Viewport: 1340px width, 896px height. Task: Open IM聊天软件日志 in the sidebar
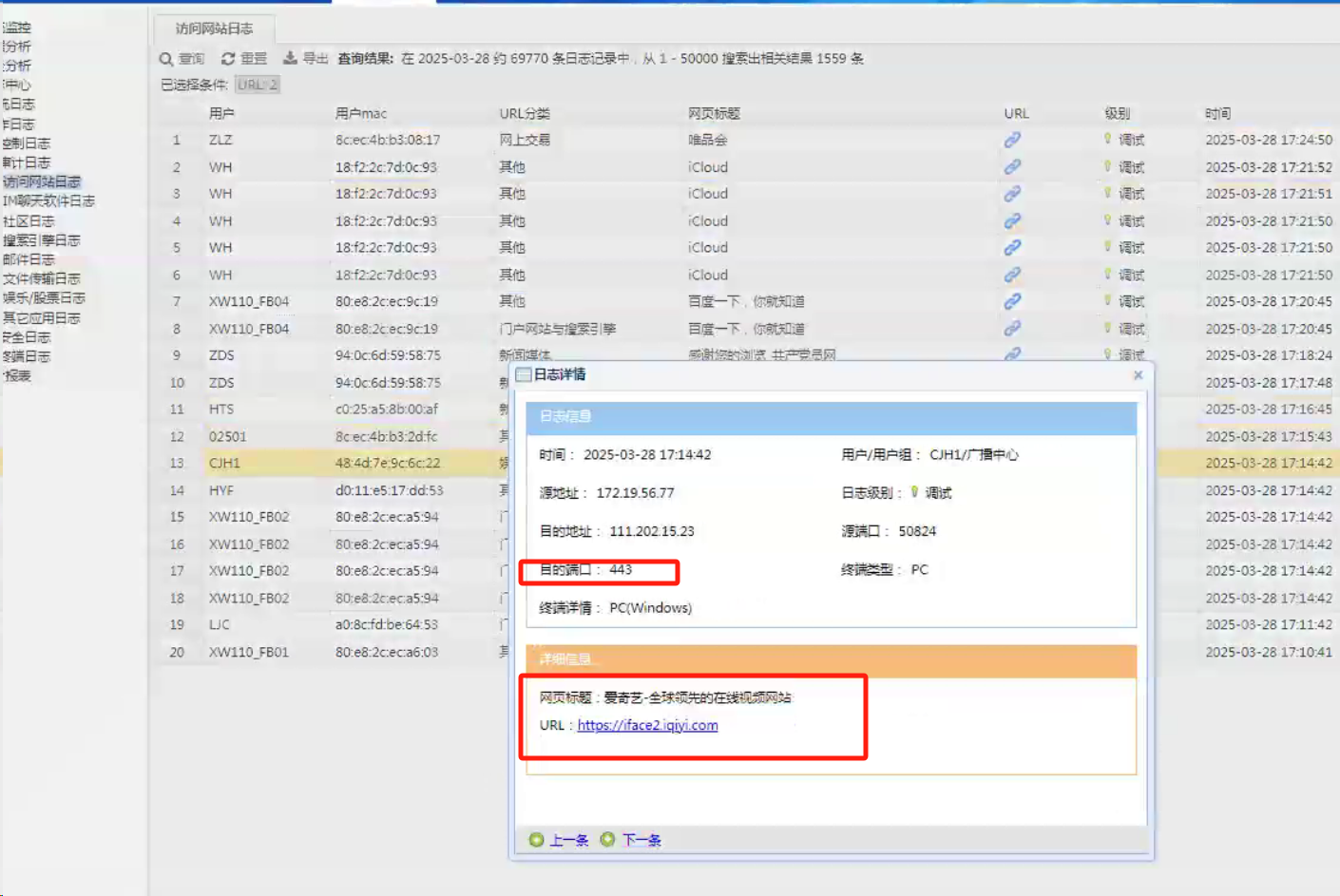pos(48,201)
